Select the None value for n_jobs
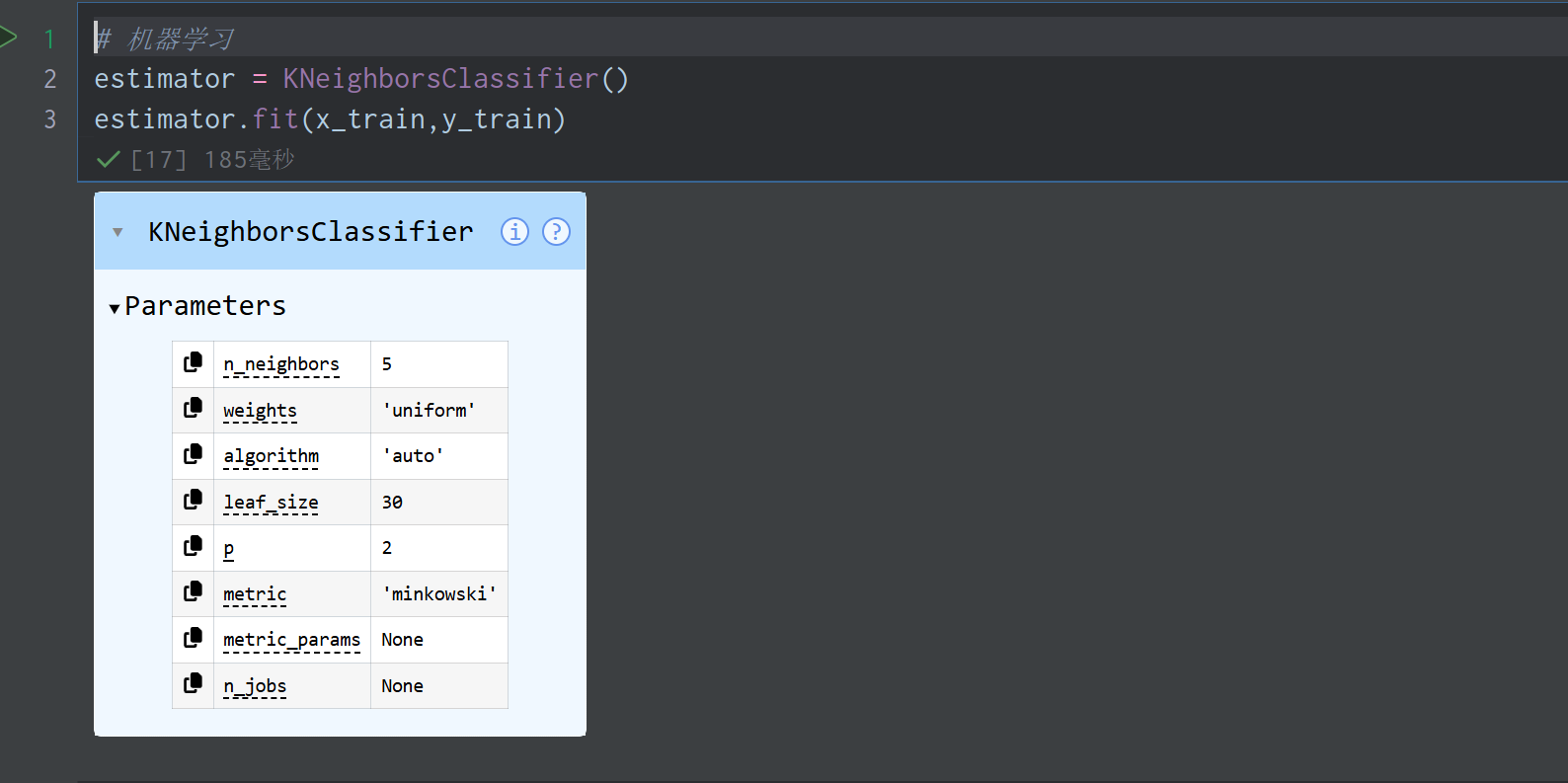The width and height of the screenshot is (1568, 783). 402,686
